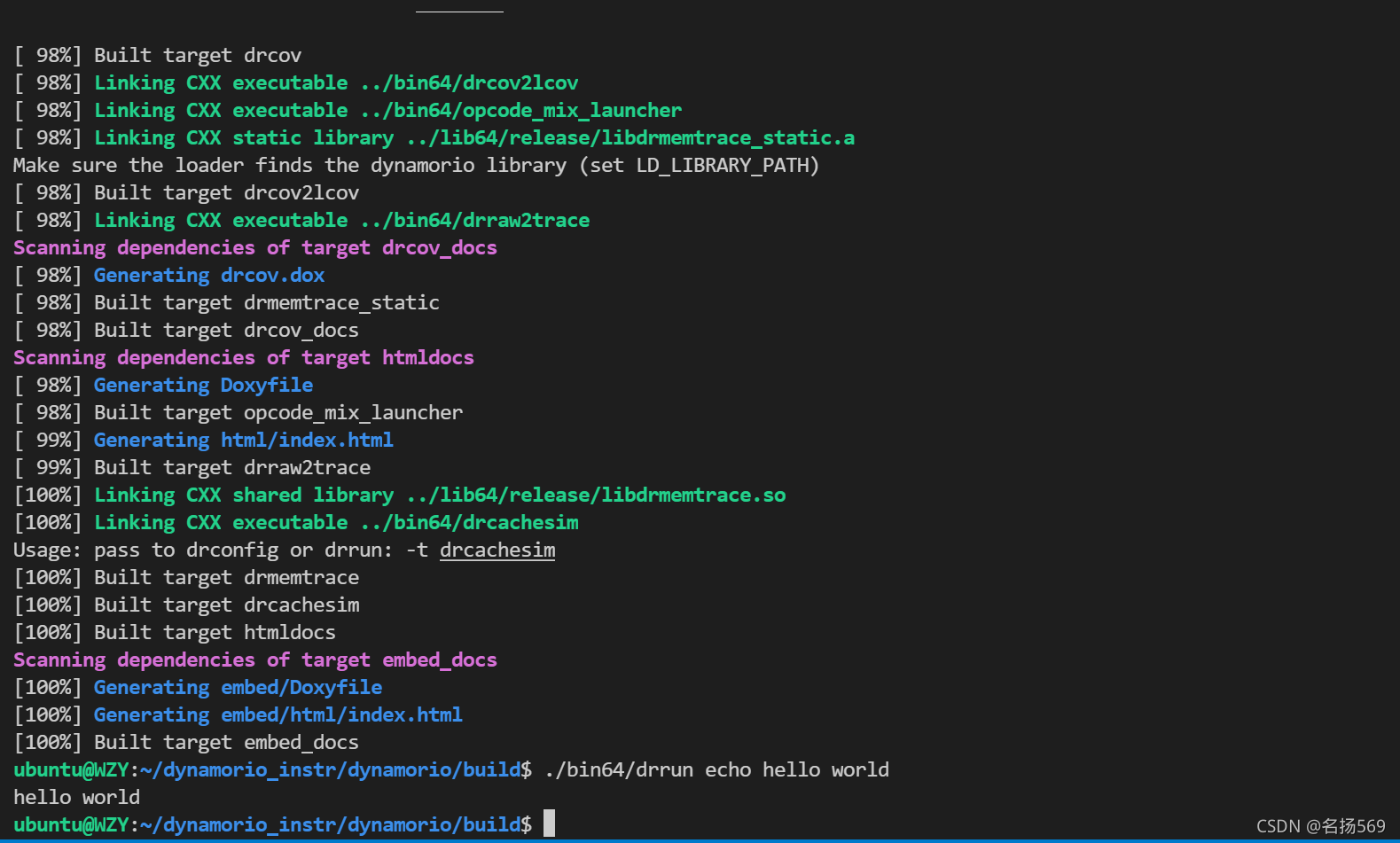Select the libdrmemtrace.so shared library line
1400x843 pixels.
tap(400, 496)
